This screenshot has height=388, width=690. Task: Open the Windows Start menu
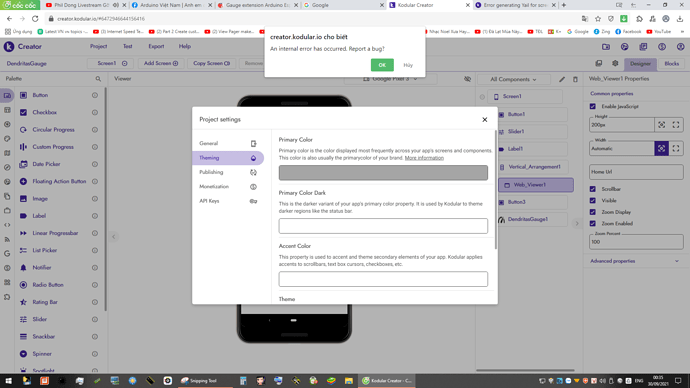[8, 381]
